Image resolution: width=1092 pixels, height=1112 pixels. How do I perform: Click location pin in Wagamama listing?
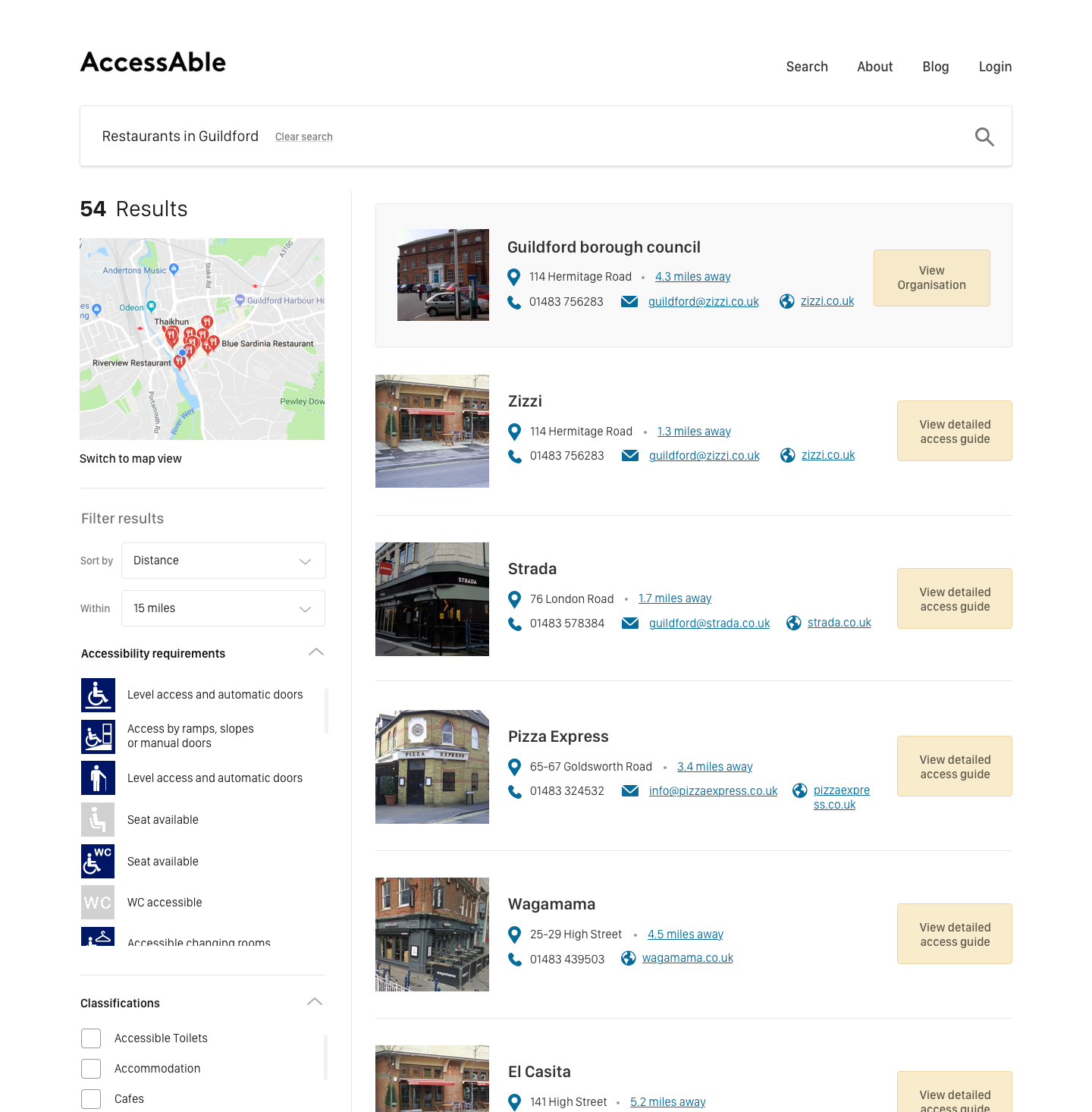514,935
